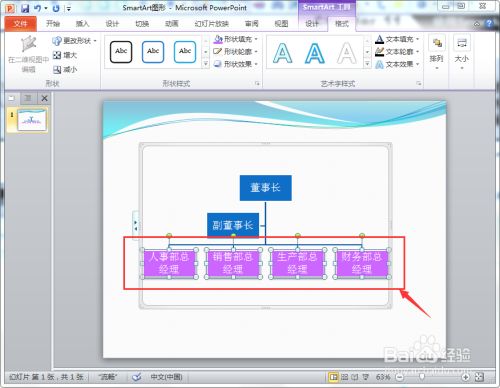
Task: Select the 人事部总经理 purple box
Action: tap(169, 263)
